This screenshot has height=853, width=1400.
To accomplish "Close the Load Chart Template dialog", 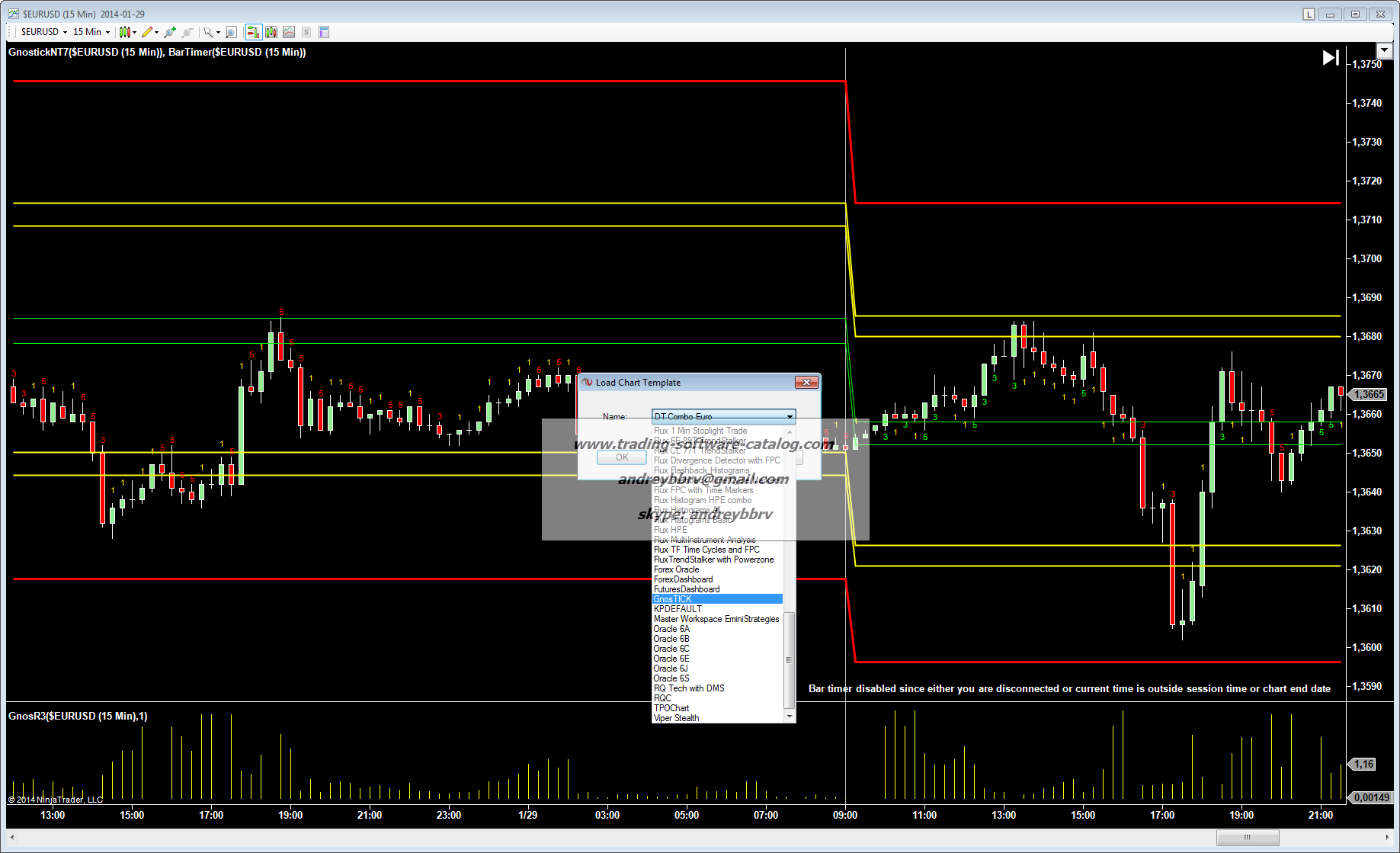I will point(806,383).
